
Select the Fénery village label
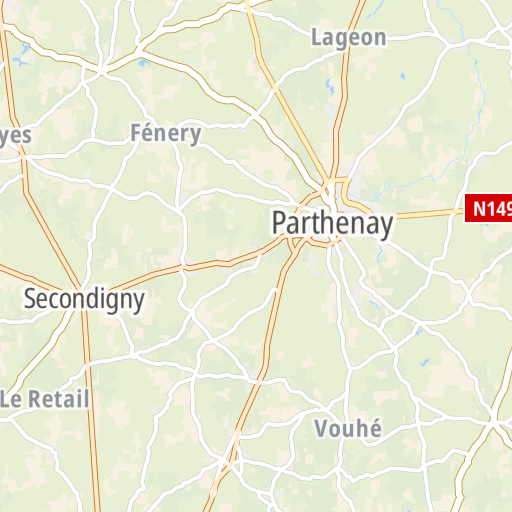166,133
